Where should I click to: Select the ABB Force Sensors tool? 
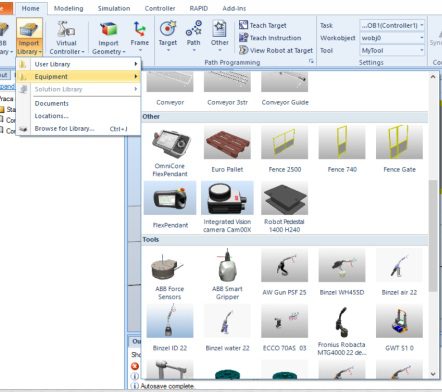click(x=170, y=275)
